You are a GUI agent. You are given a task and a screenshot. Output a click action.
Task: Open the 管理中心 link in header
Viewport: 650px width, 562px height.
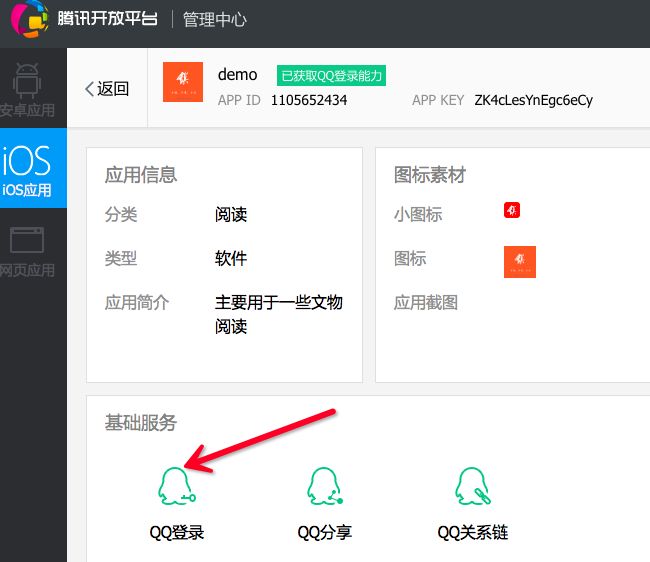pos(215,19)
